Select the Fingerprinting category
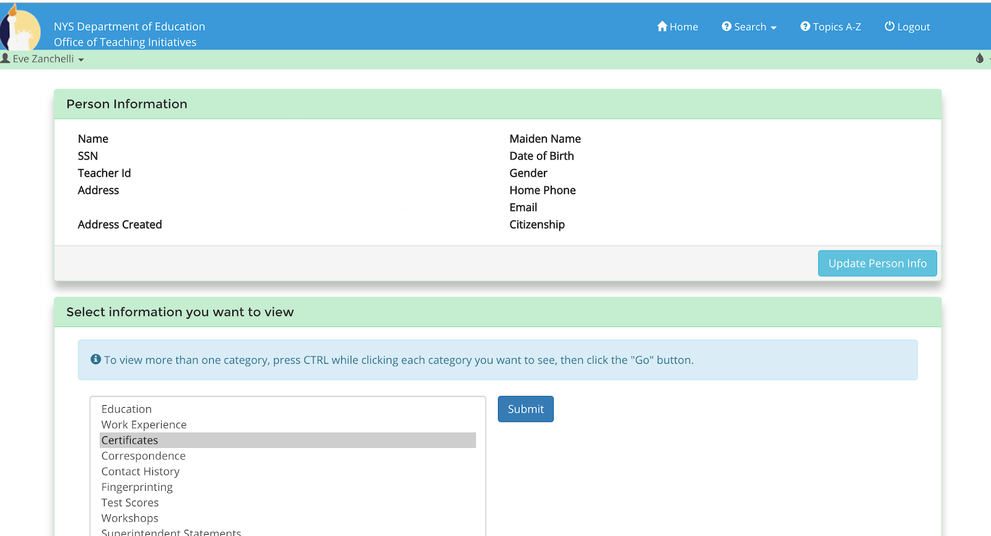Viewport: 991px width, 536px height. (137, 487)
